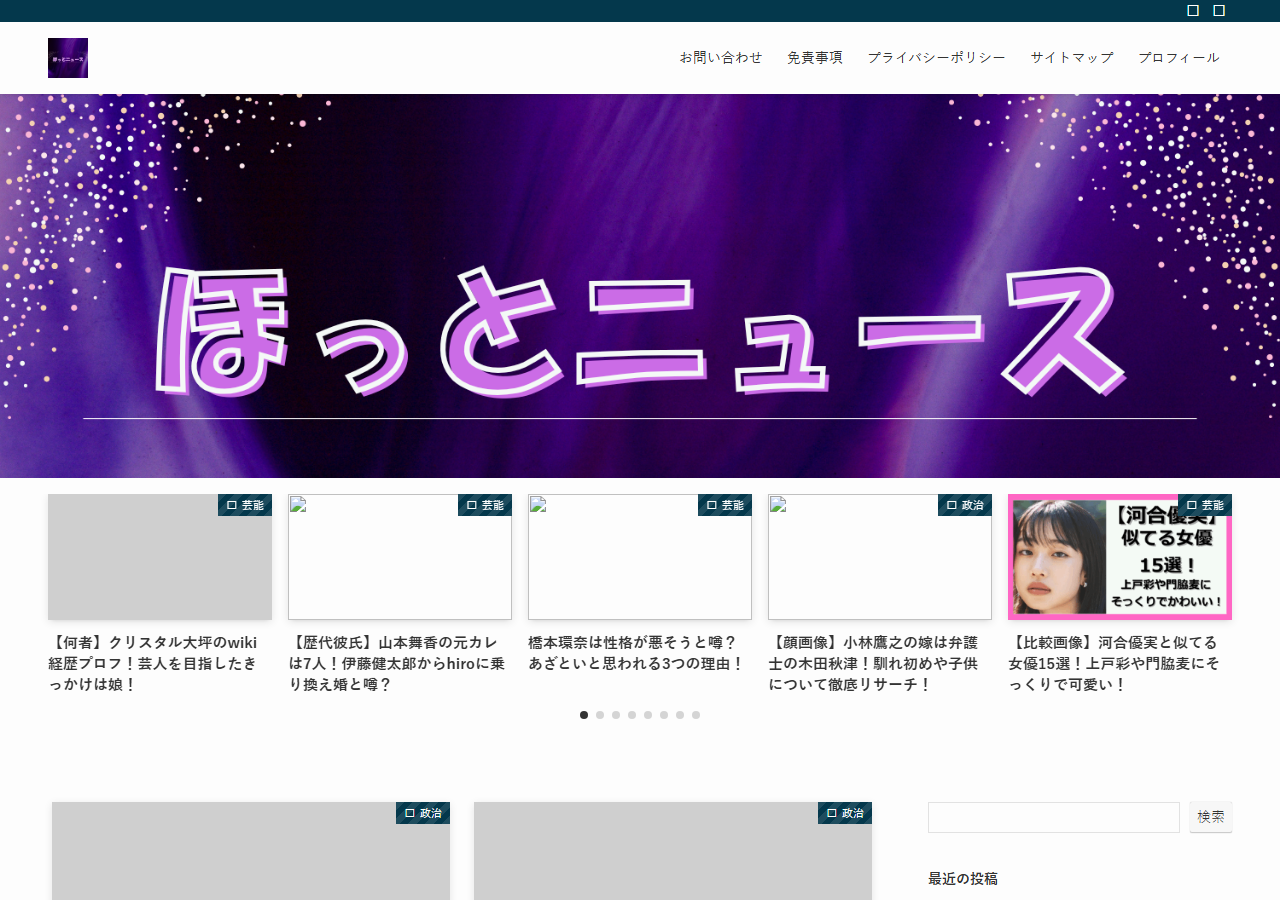Read 橋本環奈は性格が悪そうと噂 title
The width and height of the screenshot is (1280, 900).
point(637,653)
